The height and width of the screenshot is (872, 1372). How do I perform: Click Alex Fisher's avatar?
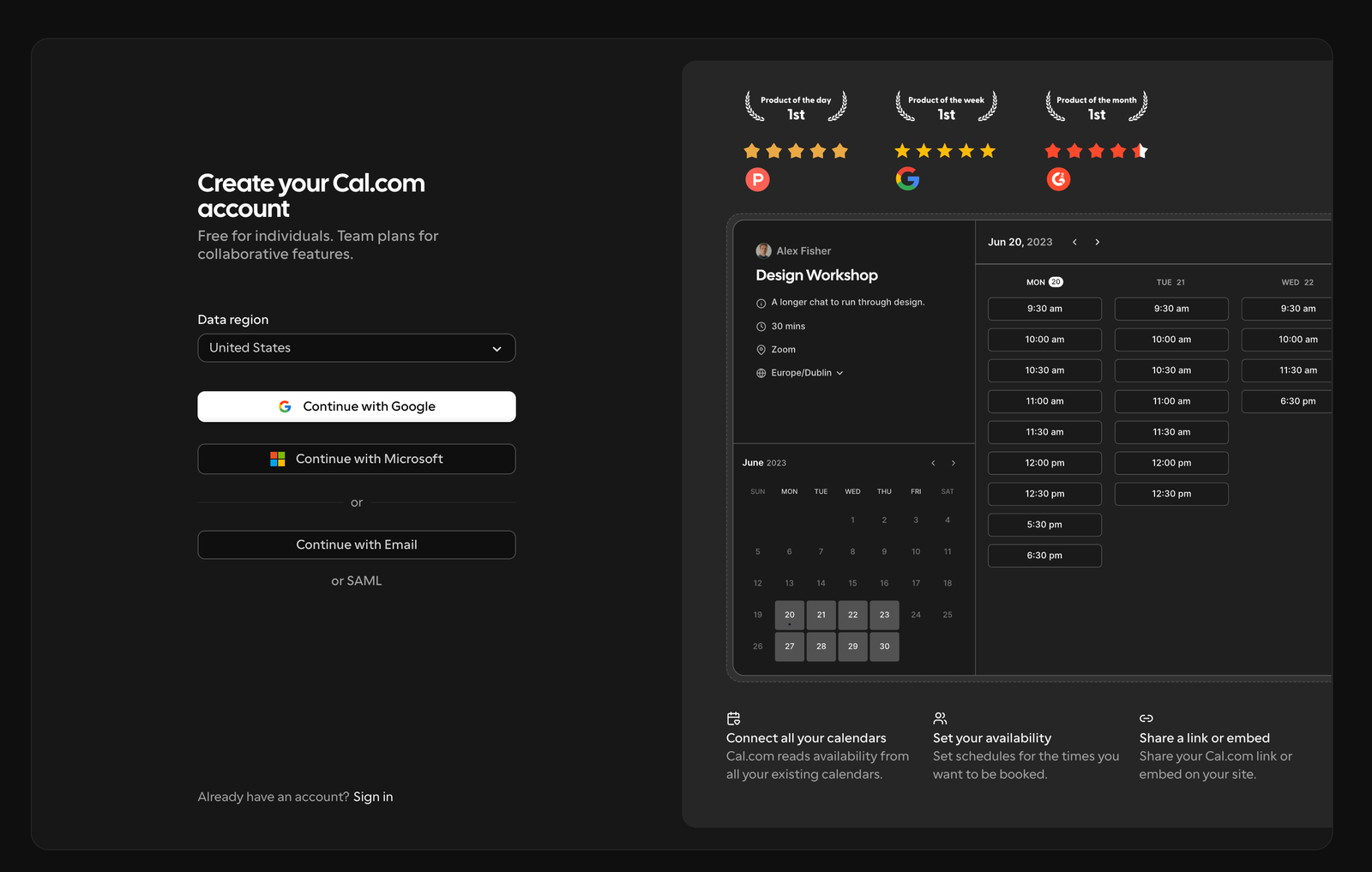coord(763,250)
